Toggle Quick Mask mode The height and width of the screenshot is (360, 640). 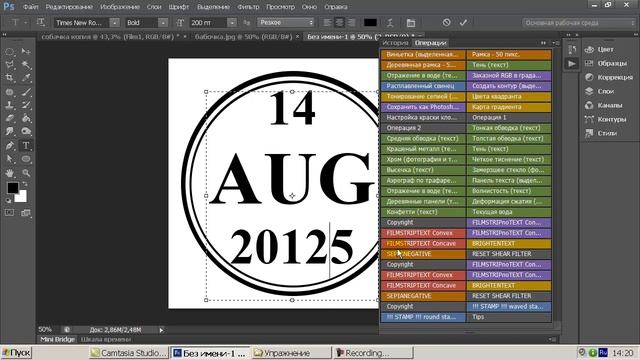9,213
